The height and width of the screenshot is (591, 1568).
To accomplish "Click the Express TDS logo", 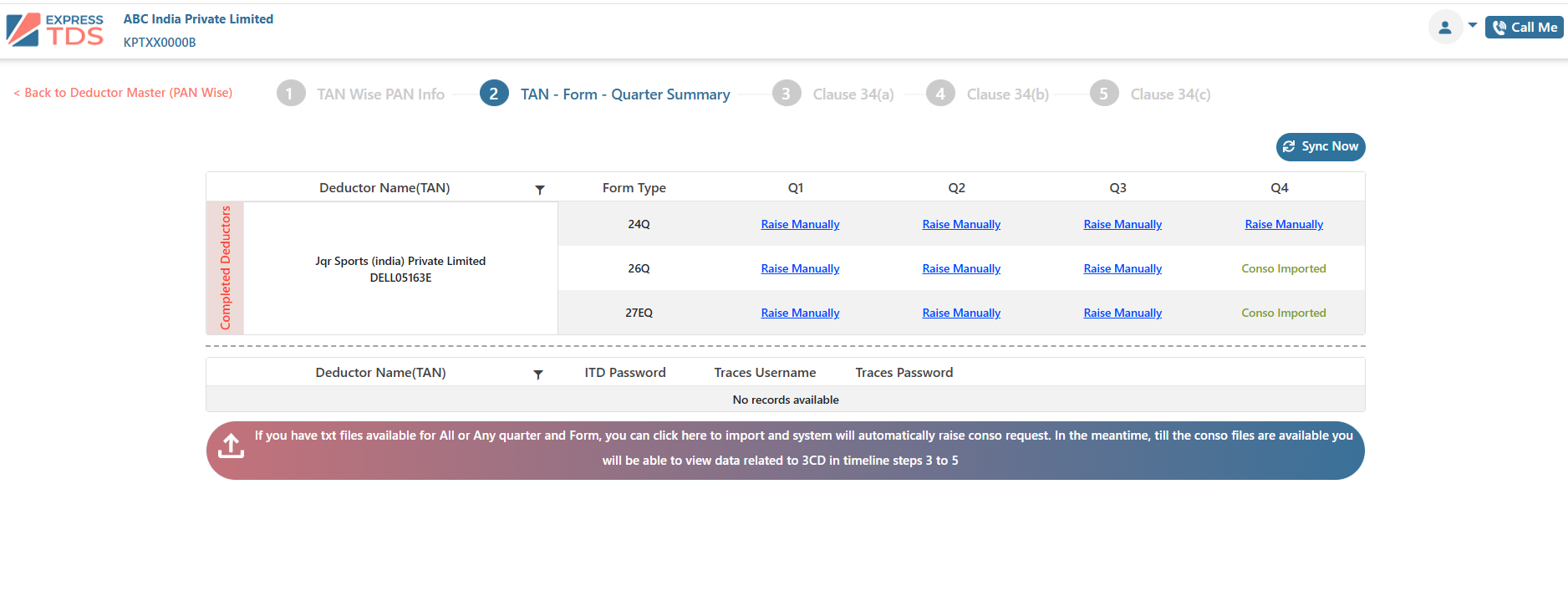I will point(55,30).
